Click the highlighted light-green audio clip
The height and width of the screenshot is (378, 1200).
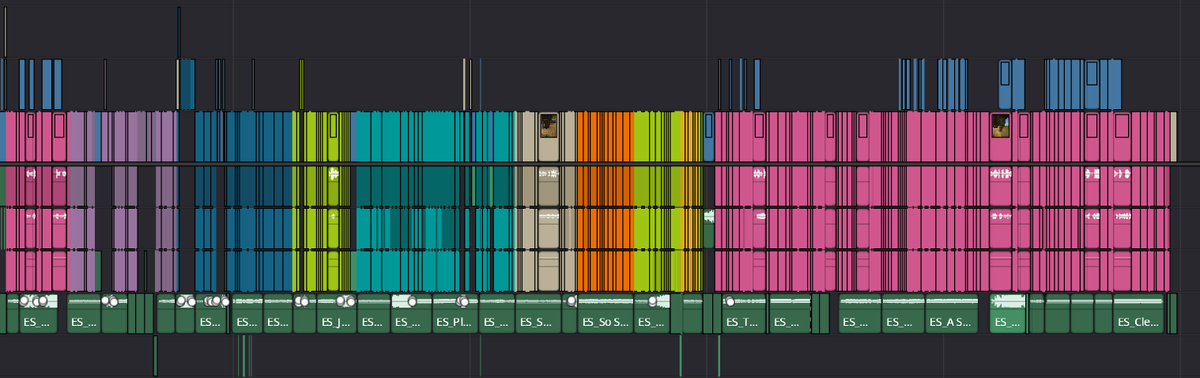point(1008,314)
